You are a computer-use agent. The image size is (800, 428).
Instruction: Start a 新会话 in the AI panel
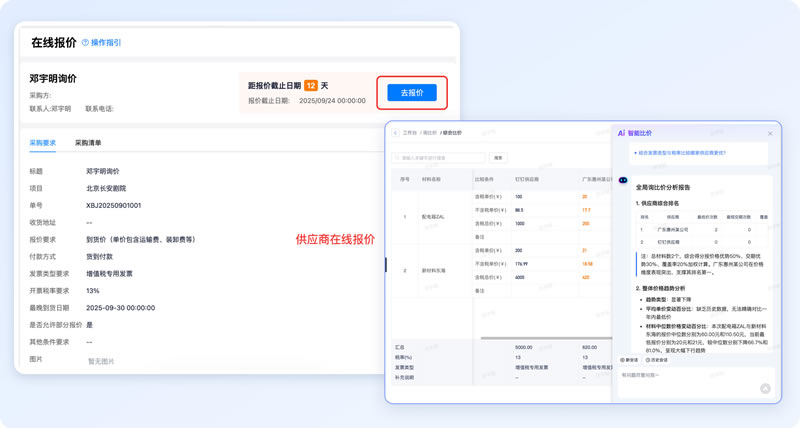tap(630, 360)
